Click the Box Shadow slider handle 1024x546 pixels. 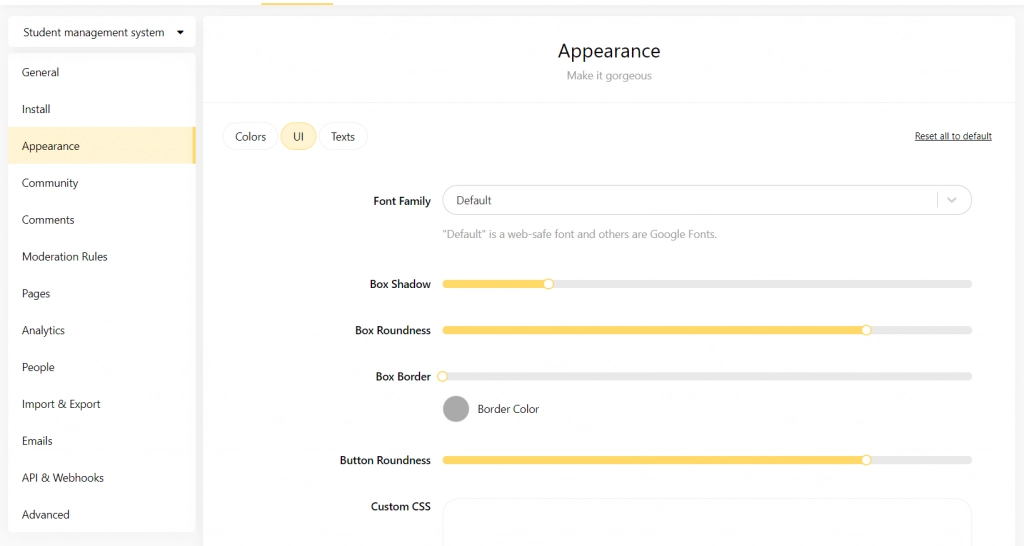click(x=548, y=284)
